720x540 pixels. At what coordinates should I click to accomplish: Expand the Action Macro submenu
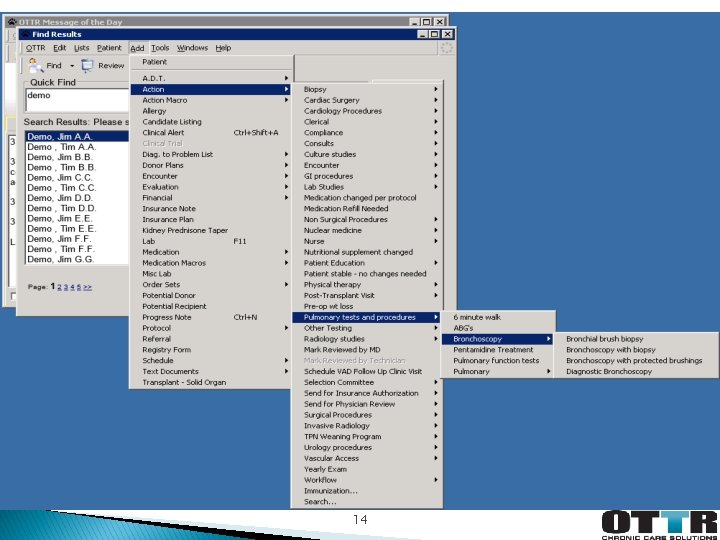[x=211, y=100]
